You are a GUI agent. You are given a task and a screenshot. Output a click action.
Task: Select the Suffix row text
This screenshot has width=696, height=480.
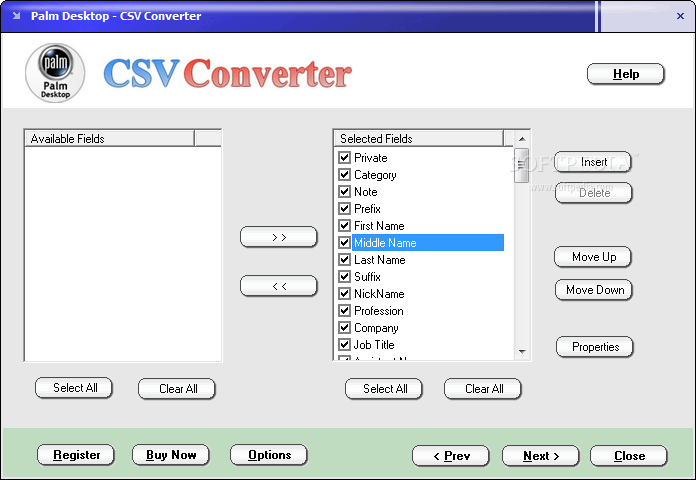(367, 277)
